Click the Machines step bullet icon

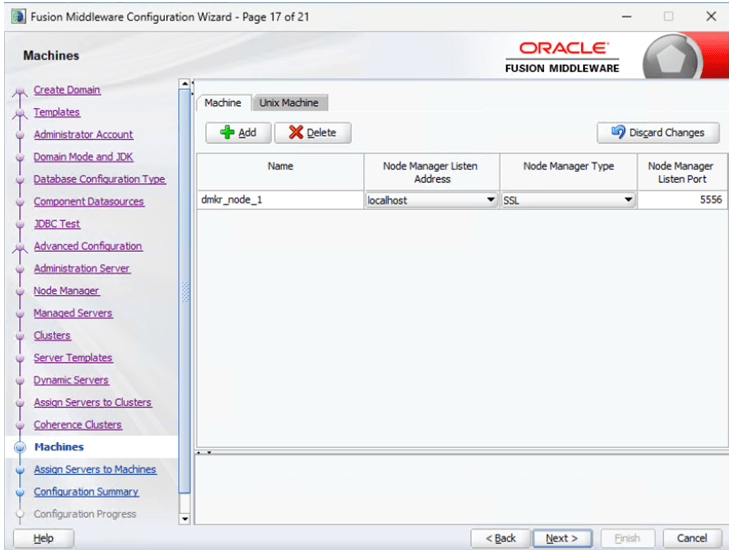point(20,447)
